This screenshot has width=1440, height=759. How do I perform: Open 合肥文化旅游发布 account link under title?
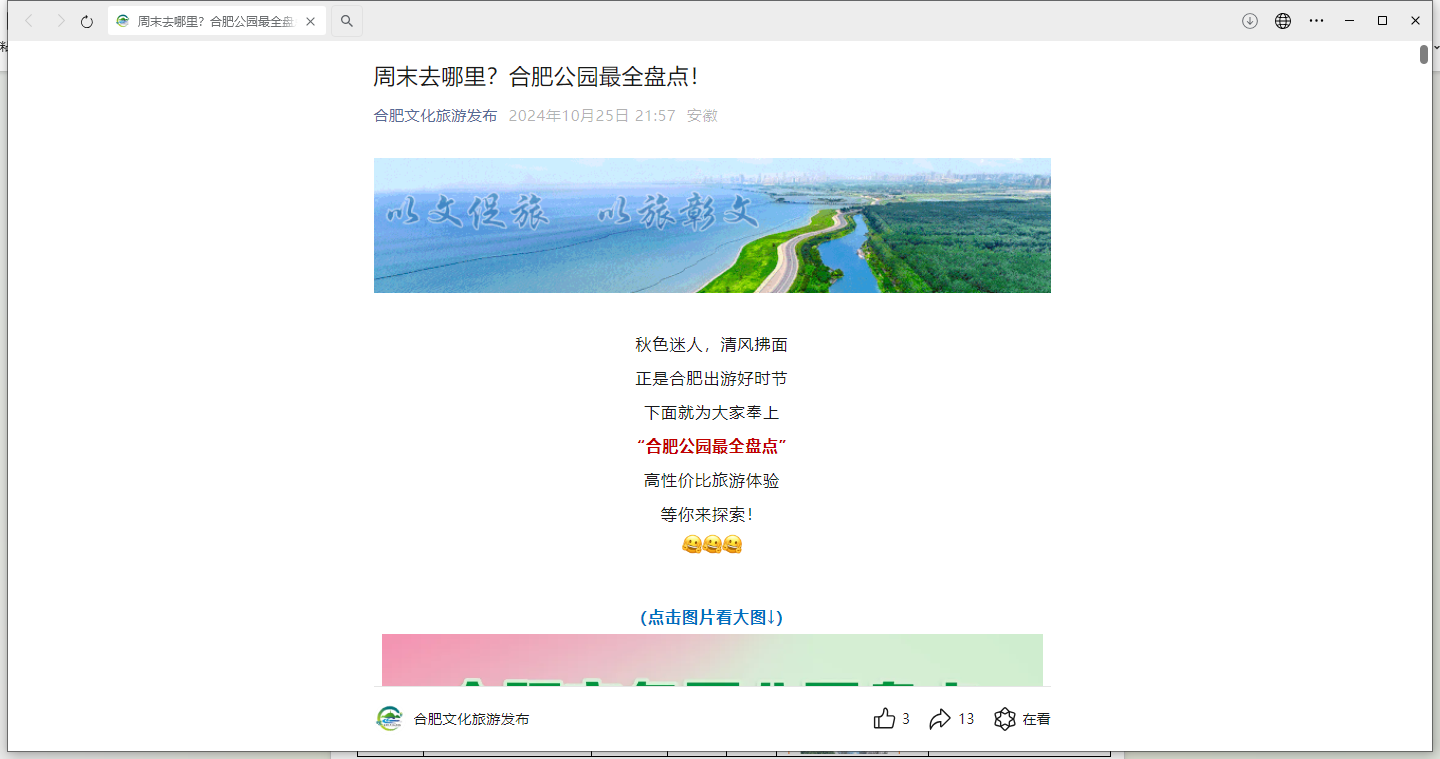(435, 116)
